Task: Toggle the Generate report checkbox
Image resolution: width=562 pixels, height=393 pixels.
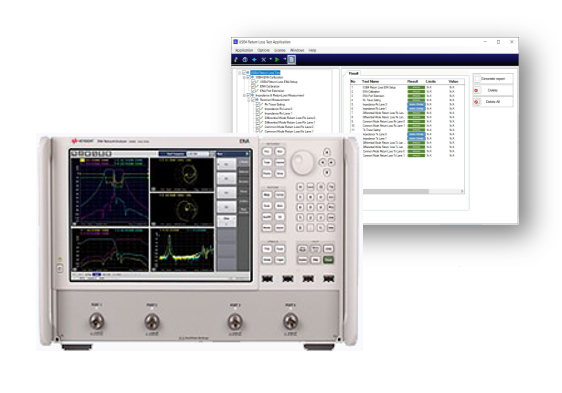Action: pos(477,79)
